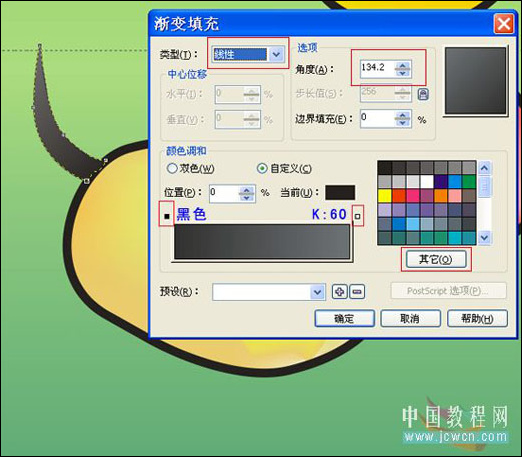
Task: Click the 边界填充 edge pad field
Action: [377, 118]
